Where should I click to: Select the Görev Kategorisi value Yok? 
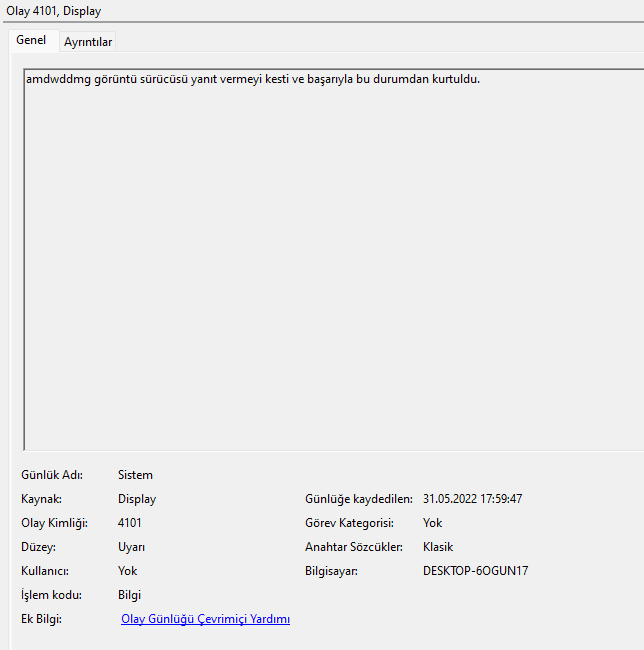432,523
